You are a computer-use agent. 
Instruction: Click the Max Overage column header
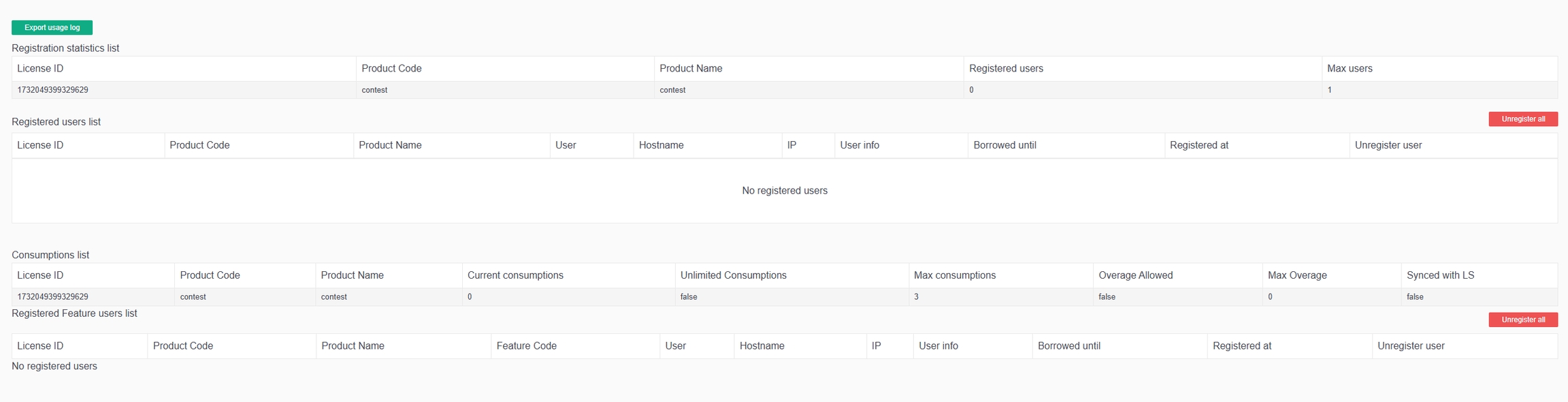coord(1297,275)
